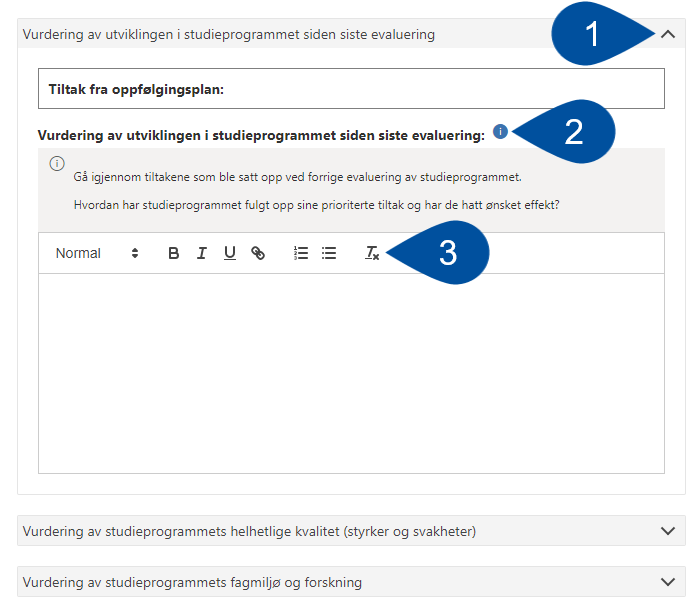Click inside the empty rich text editor area

coord(351,372)
